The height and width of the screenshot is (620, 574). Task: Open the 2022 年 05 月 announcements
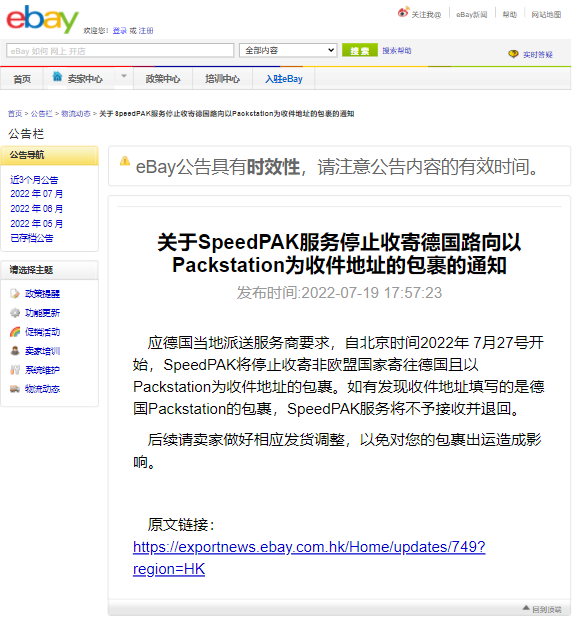pyautogui.click(x=36, y=224)
